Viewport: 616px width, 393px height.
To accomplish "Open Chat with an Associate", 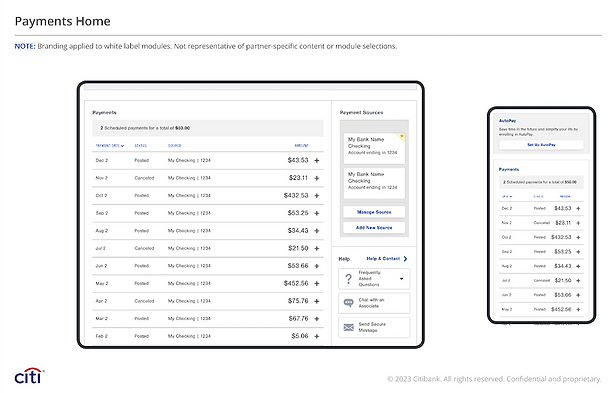I will [374, 303].
